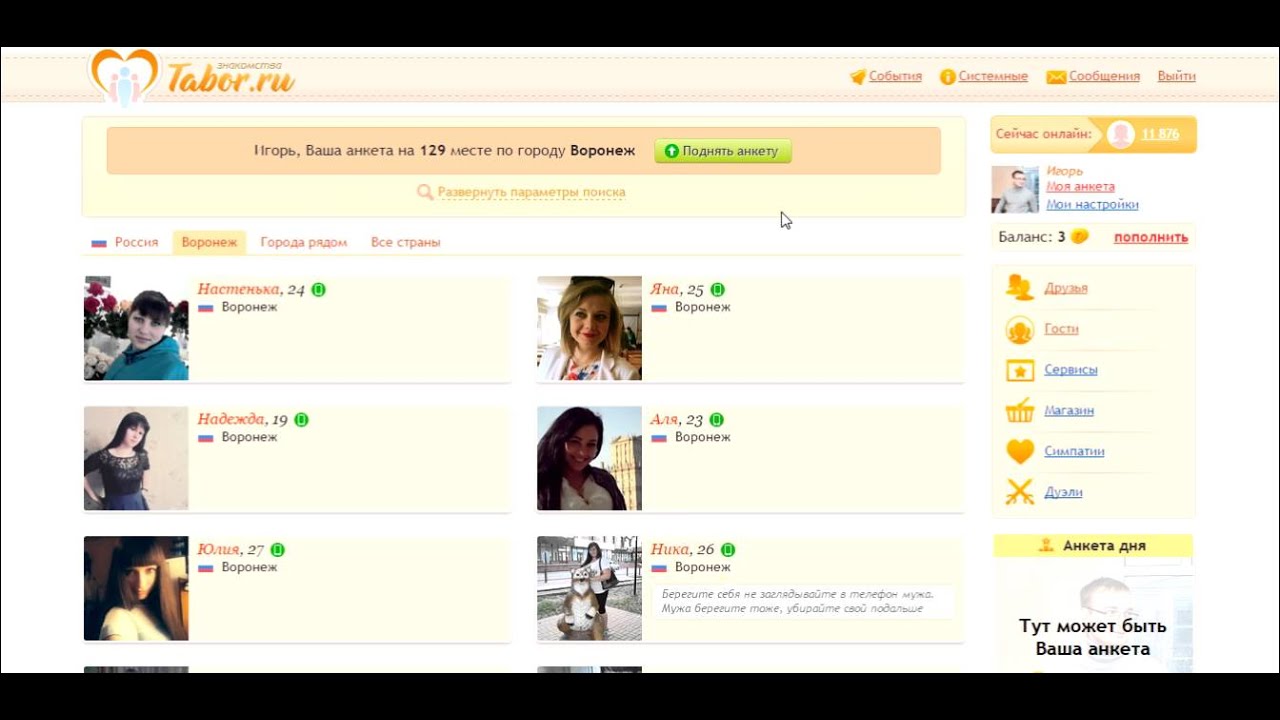Click the пополнить balance link
The image size is (1280, 720).
(x=1151, y=237)
